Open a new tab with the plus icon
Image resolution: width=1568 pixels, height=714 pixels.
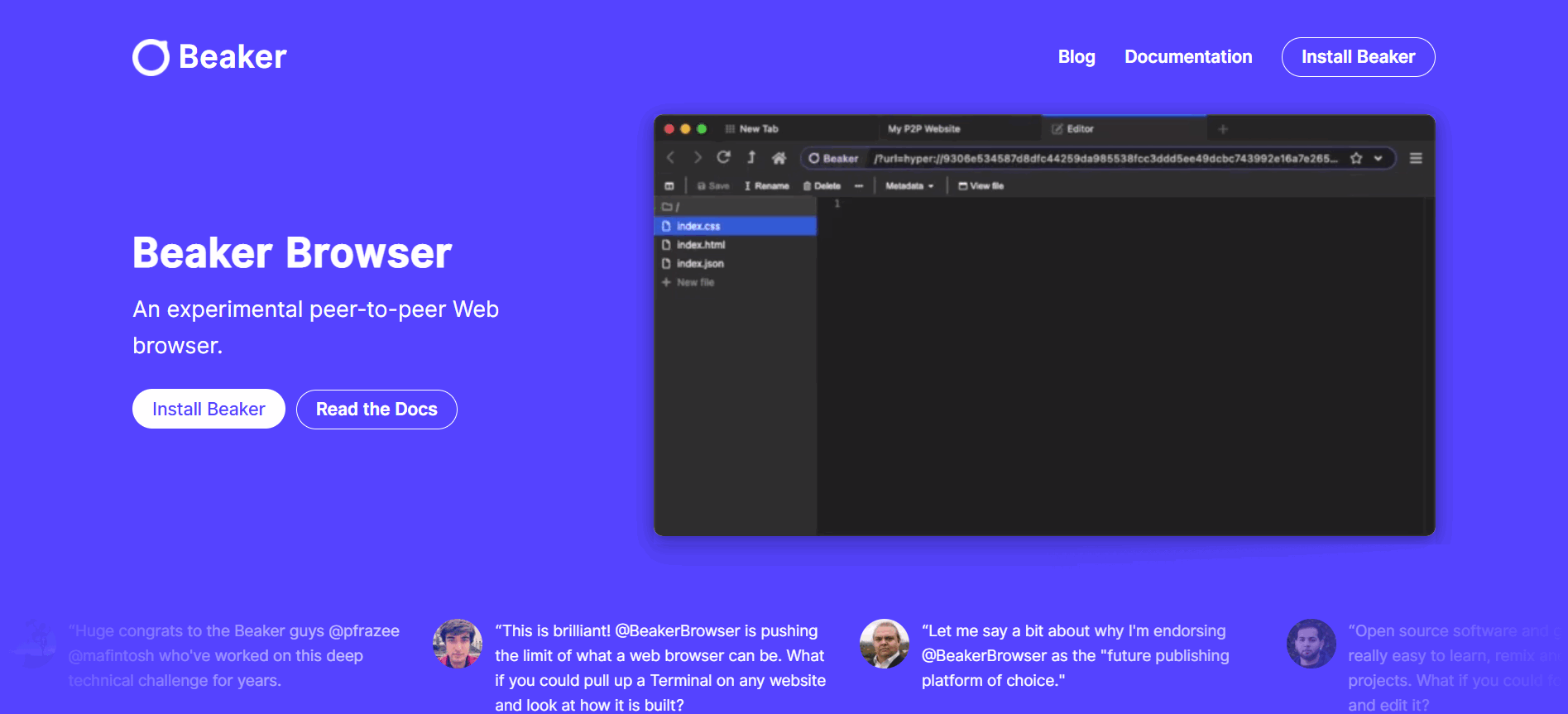1223,129
